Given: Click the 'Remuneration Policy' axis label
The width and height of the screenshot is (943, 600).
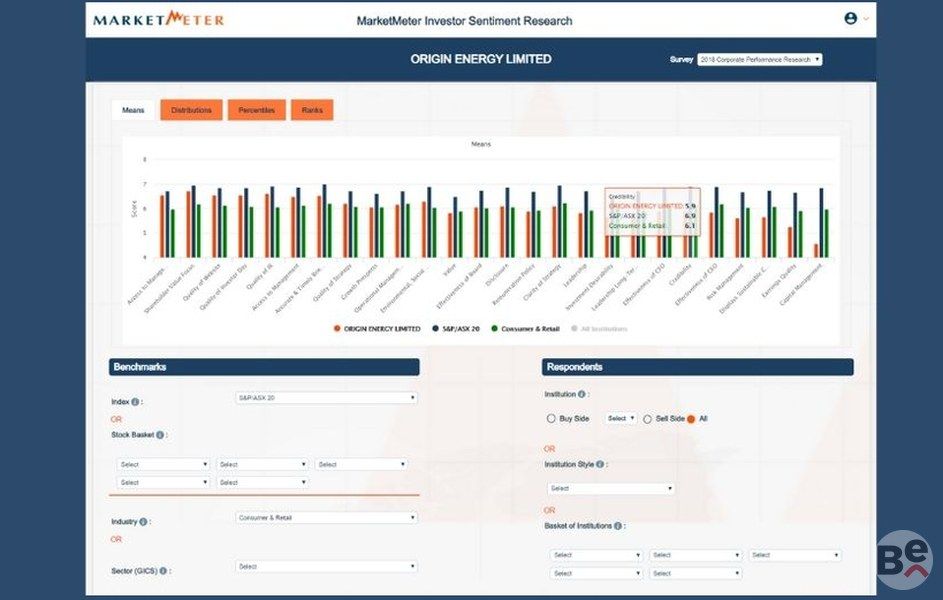Looking at the screenshot, I should [514, 284].
